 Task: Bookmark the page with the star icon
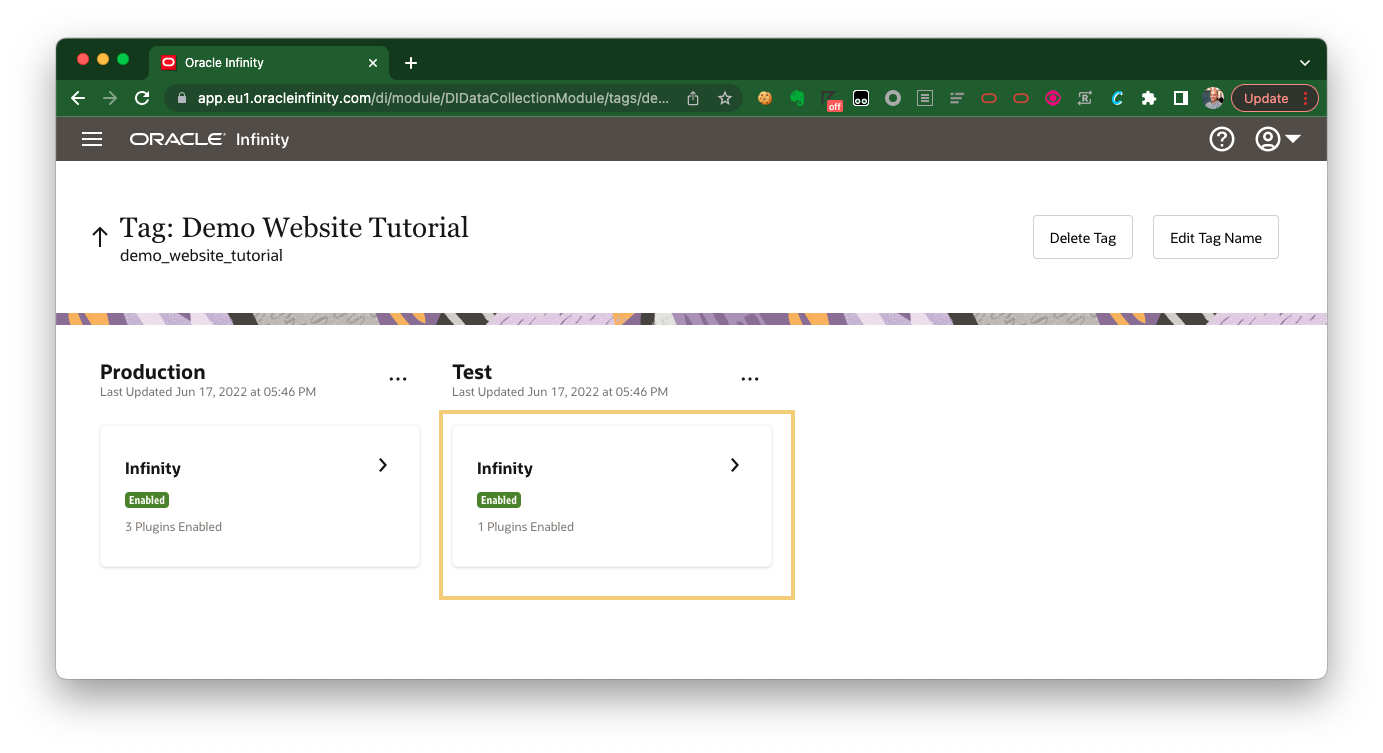(x=725, y=98)
